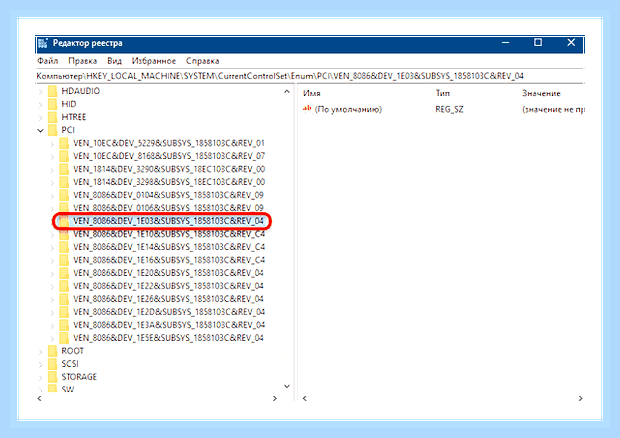620x438 pixels.
Task: Click folder icon of VEN_1814&DEV_3290
Action: [64, 169]
